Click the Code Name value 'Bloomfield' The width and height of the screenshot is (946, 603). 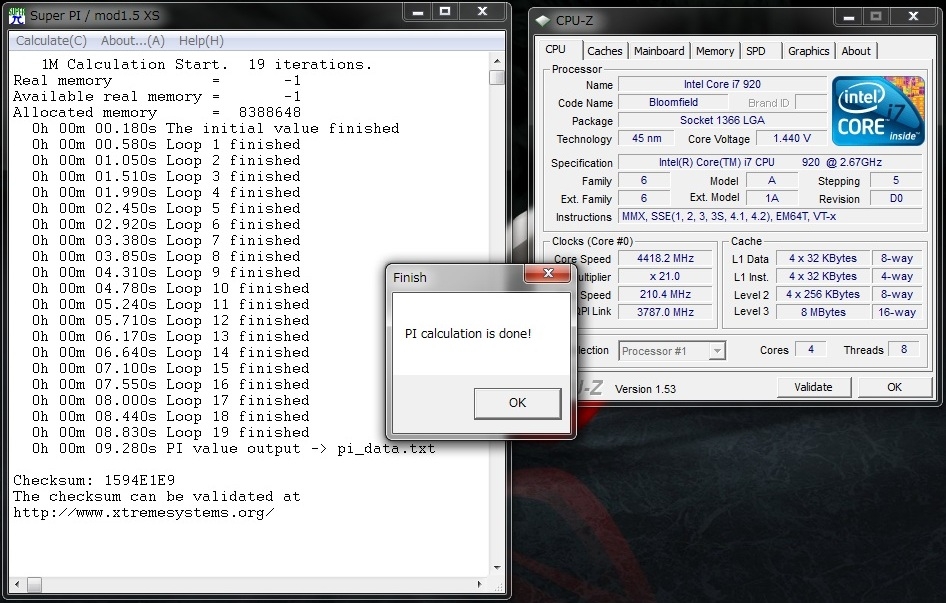click(673, 103)
